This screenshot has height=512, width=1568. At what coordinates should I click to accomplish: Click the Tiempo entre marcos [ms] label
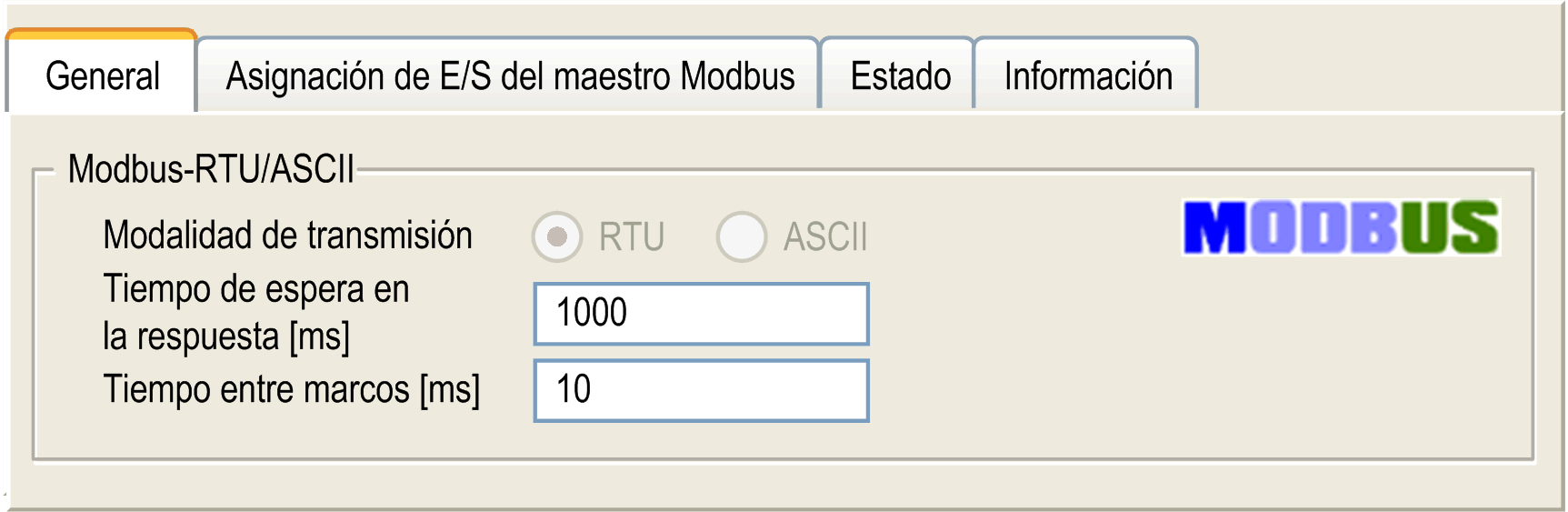292,389
